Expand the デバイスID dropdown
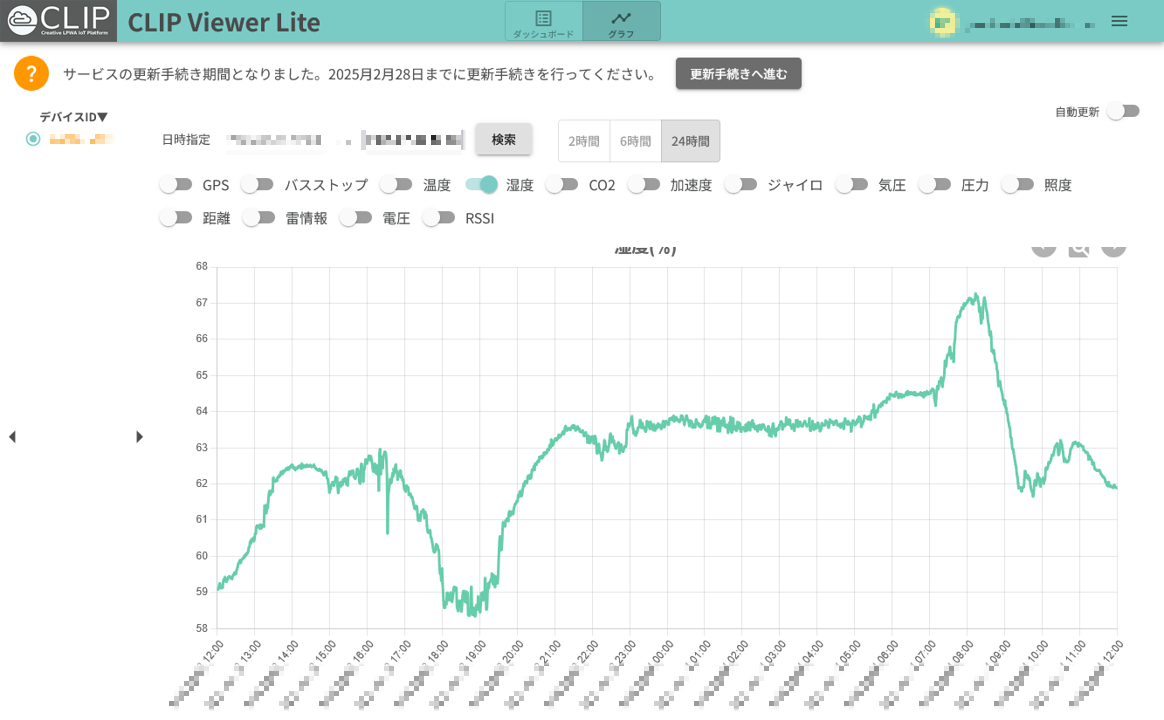The image size is (1164, 720). coord(73,117)
